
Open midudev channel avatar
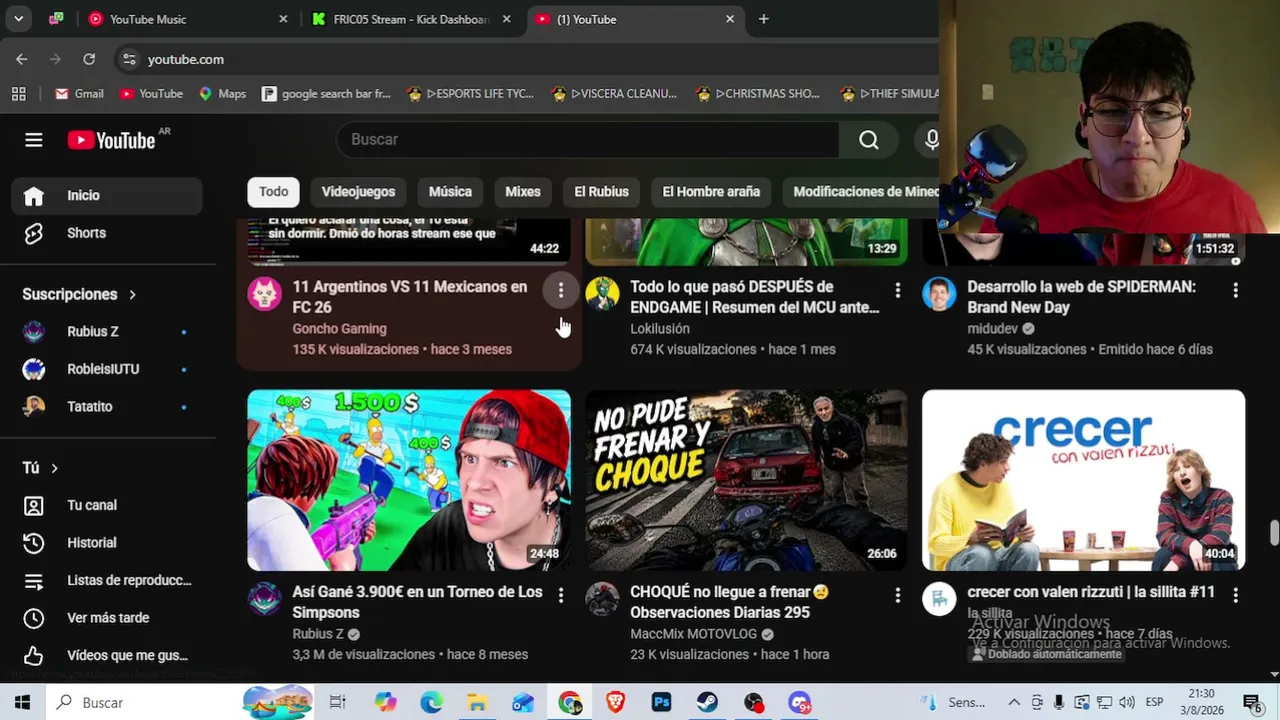[x=939, y=294]
